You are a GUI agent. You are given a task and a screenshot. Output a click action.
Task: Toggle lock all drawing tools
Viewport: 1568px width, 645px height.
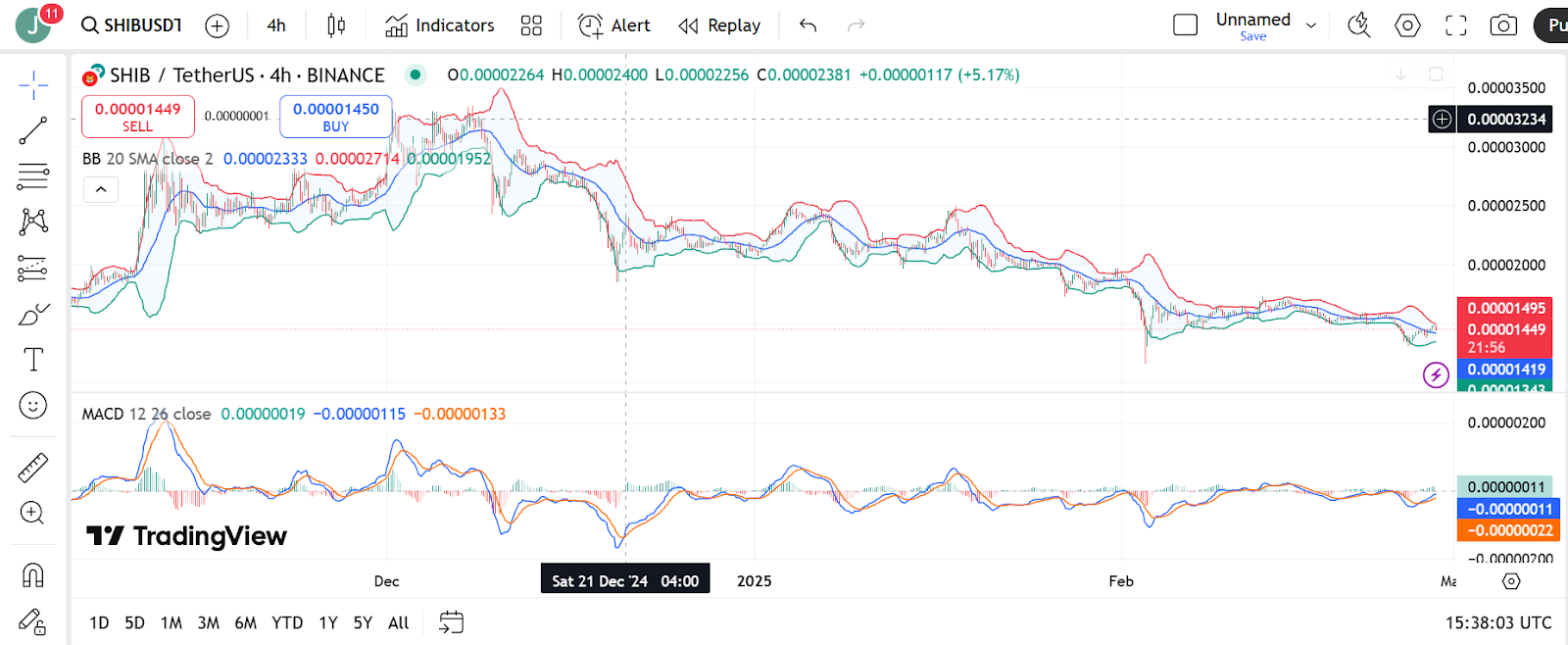tap(33, 621)
